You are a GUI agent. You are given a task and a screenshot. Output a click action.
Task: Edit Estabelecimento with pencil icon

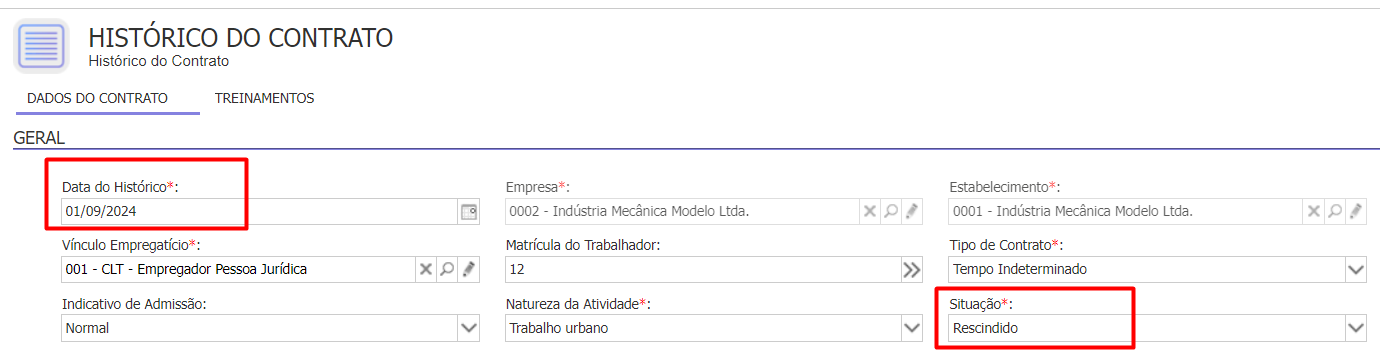point(1355,211)
